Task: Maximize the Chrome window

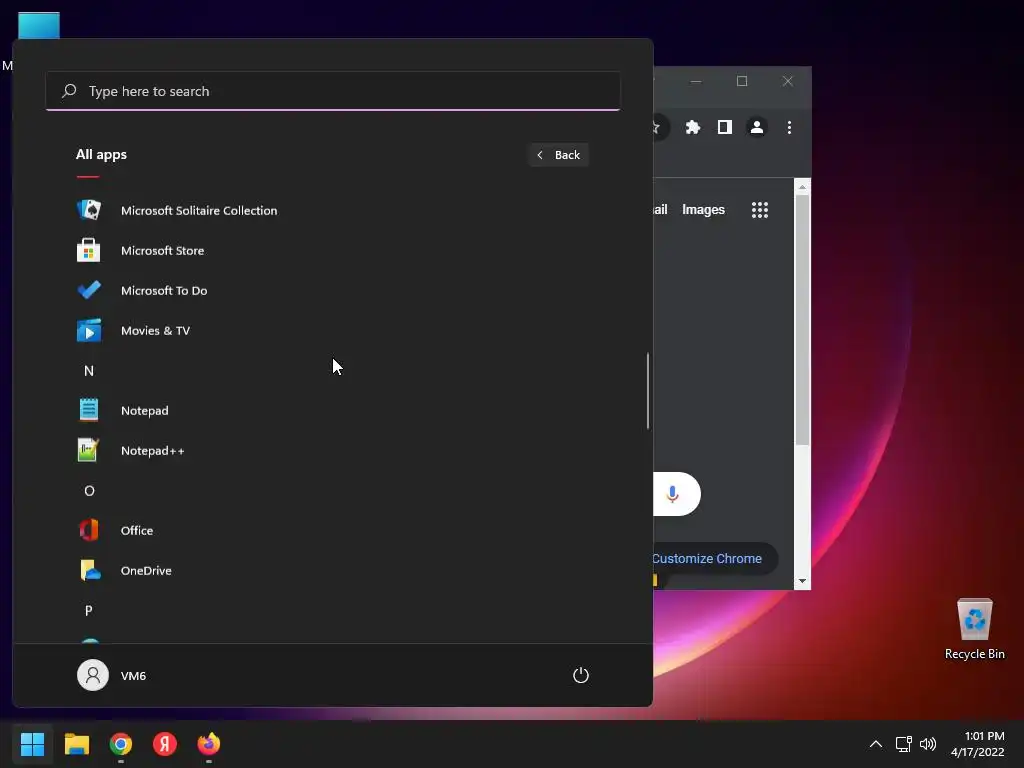Action: (742, 81)
